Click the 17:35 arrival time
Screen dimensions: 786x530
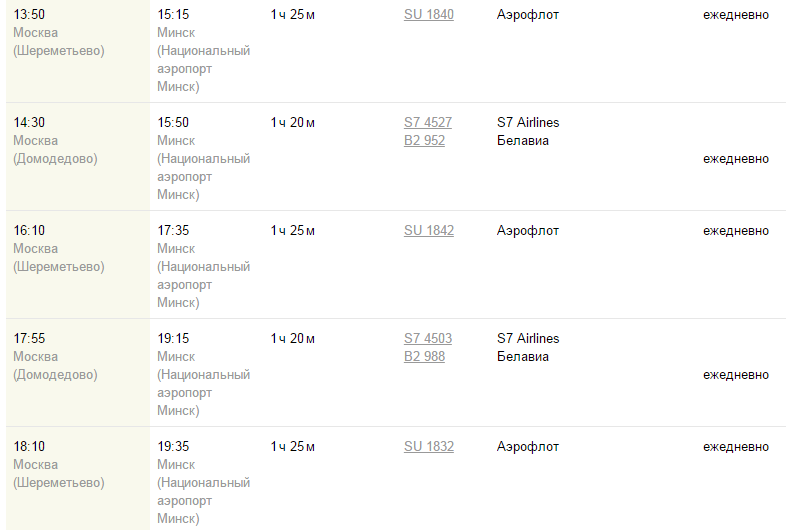pos(173,231)
